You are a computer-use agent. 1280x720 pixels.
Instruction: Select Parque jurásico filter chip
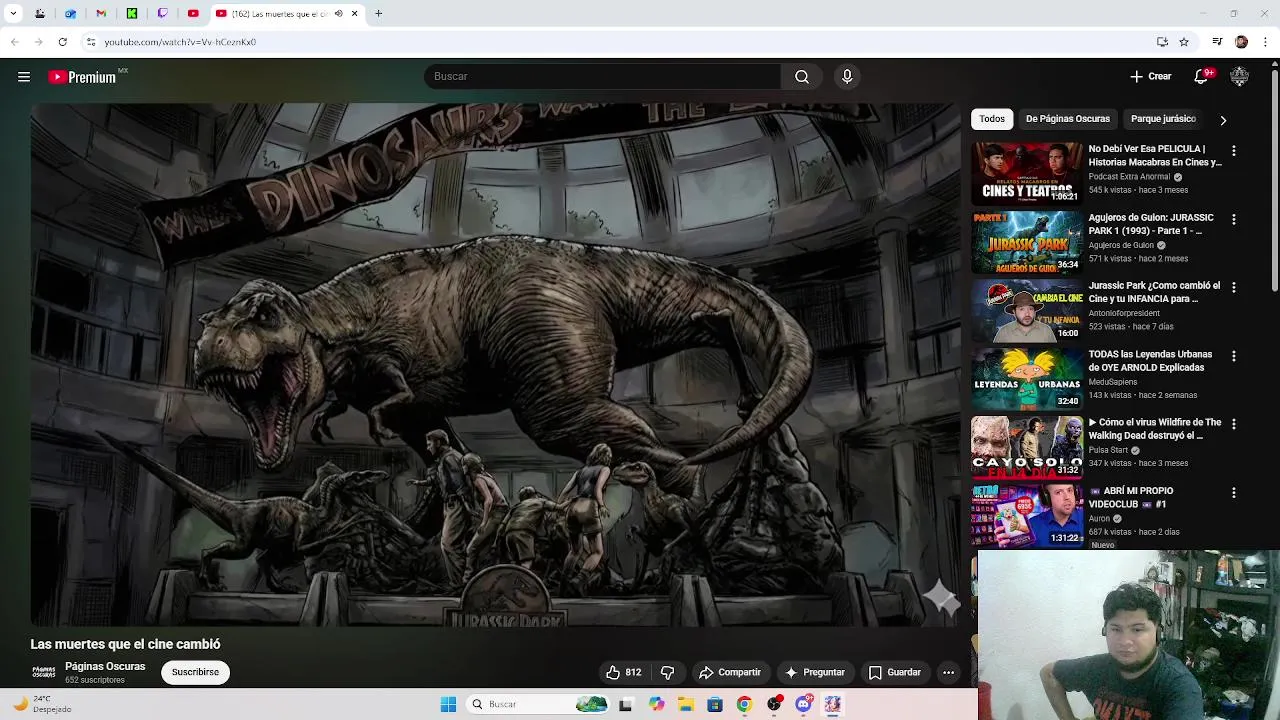pos(1163,119)
